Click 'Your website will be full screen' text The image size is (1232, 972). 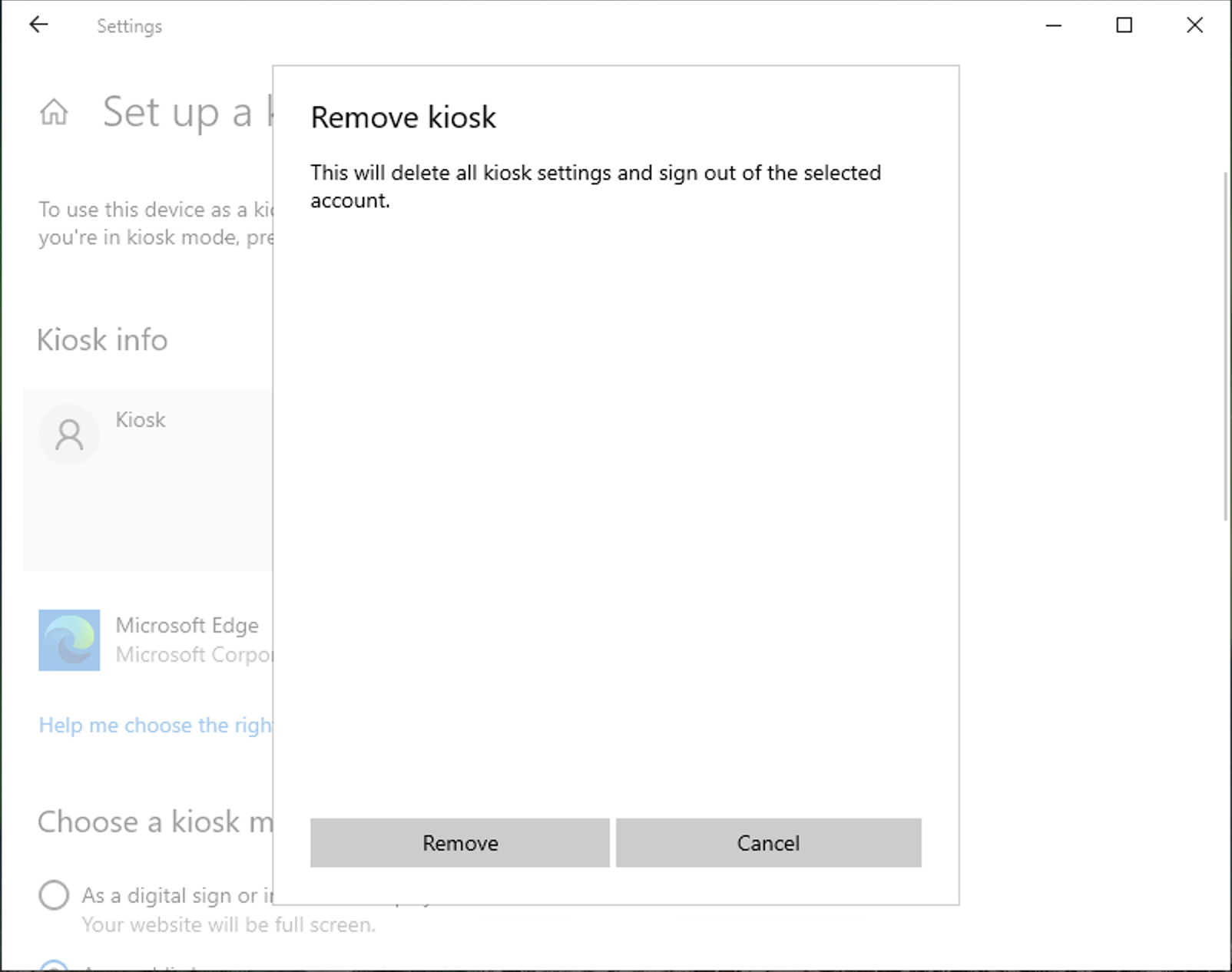(x=228, y=924)
